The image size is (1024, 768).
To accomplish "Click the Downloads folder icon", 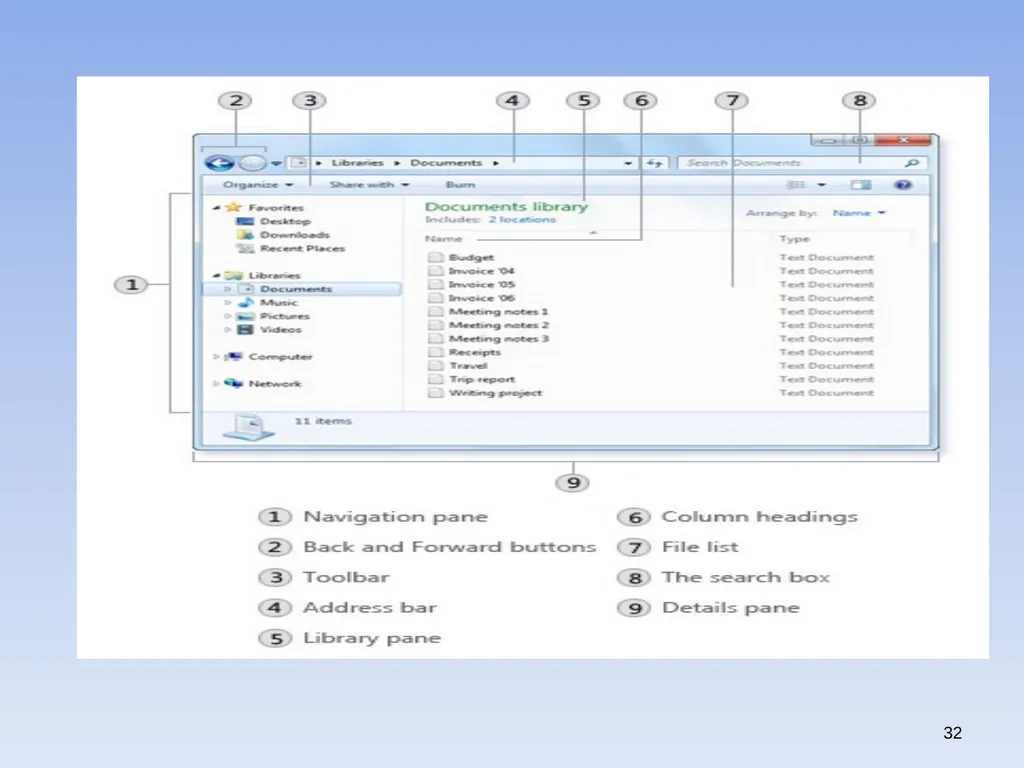I will [246, 235].
